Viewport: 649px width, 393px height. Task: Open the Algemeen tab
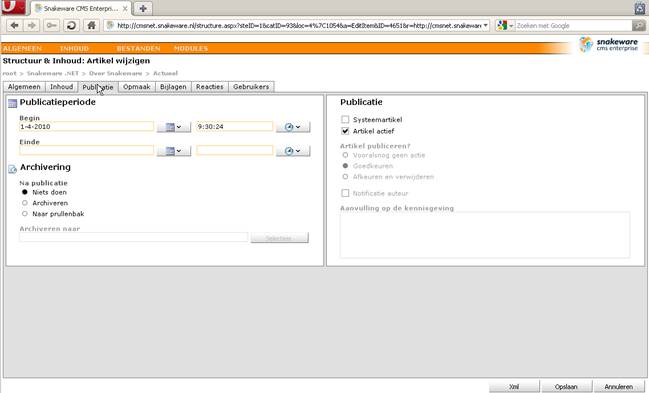click(x=24, y=87)
